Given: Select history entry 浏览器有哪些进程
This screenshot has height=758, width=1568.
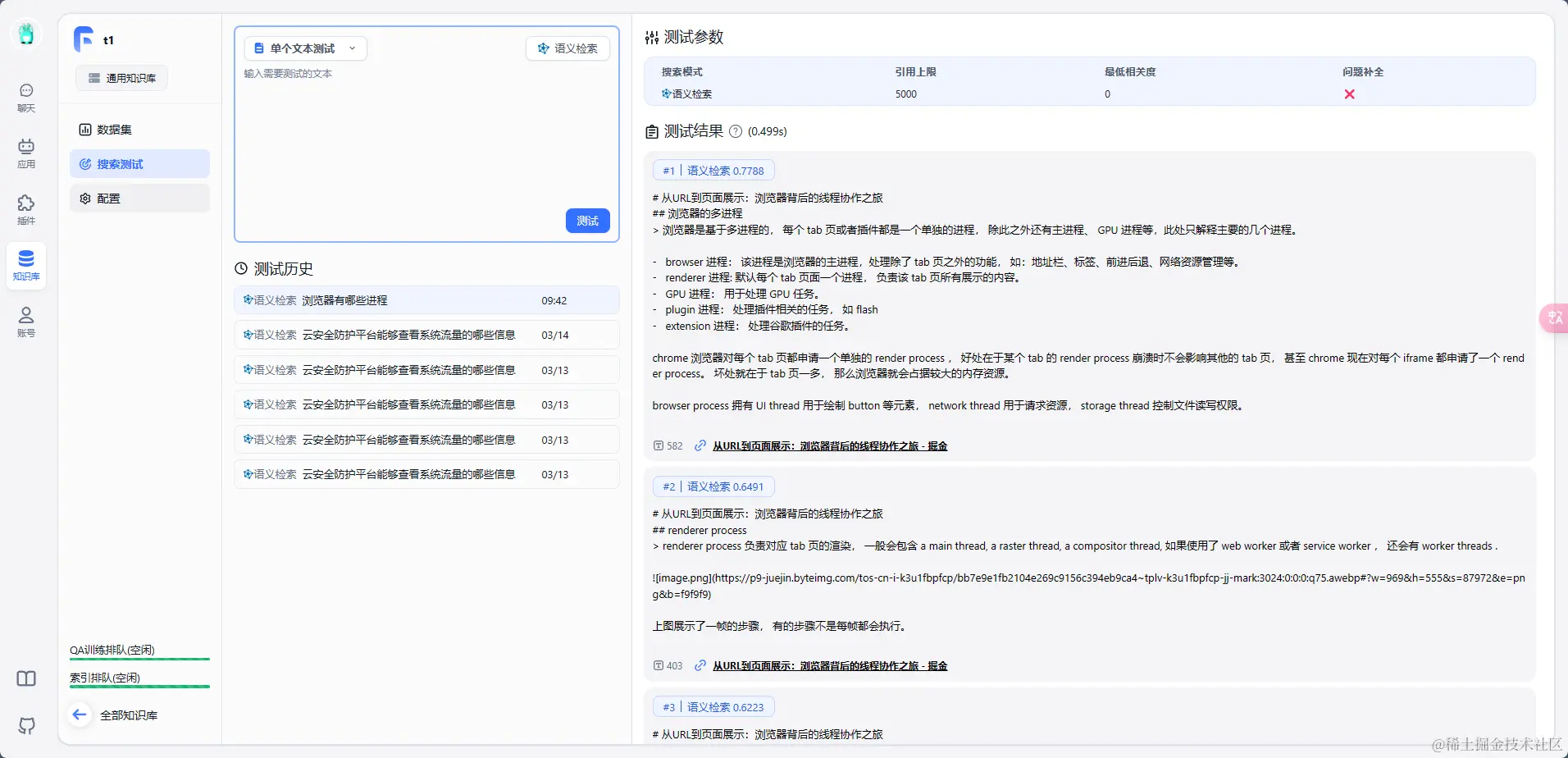Looking at the screenshot, I should (426, 300).
